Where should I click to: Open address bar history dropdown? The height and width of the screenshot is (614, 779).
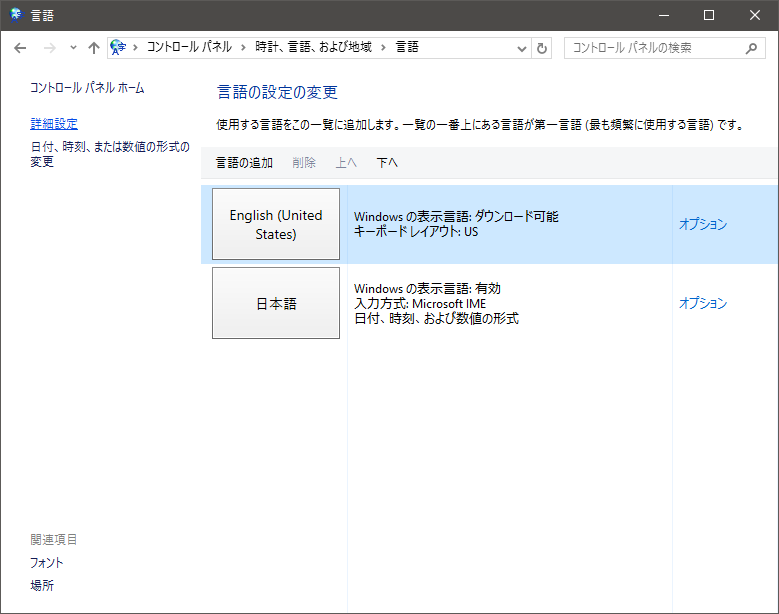click(x=522, y=49)
